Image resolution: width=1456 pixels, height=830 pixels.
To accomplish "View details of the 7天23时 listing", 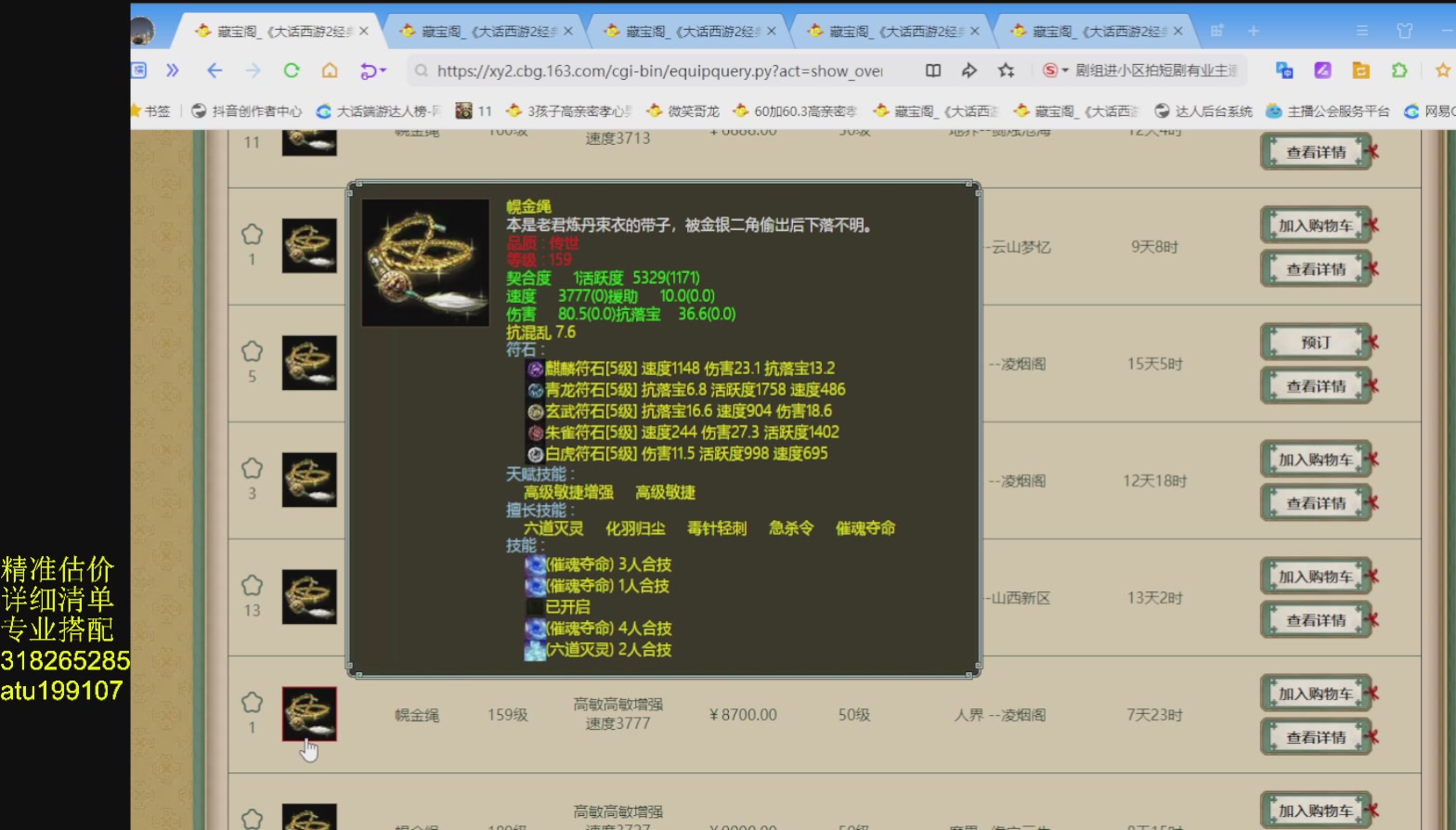I will 1316,737.
